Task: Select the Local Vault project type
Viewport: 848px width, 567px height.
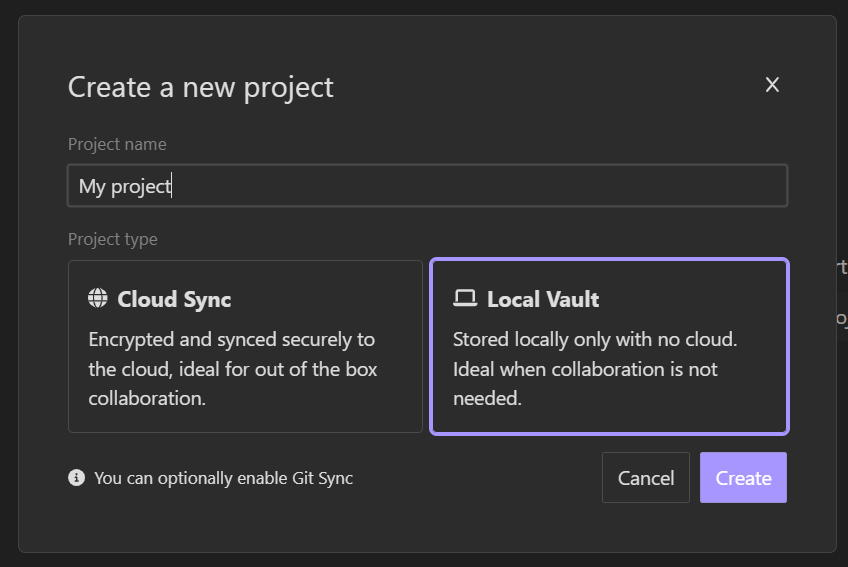Action: point(610,346)
